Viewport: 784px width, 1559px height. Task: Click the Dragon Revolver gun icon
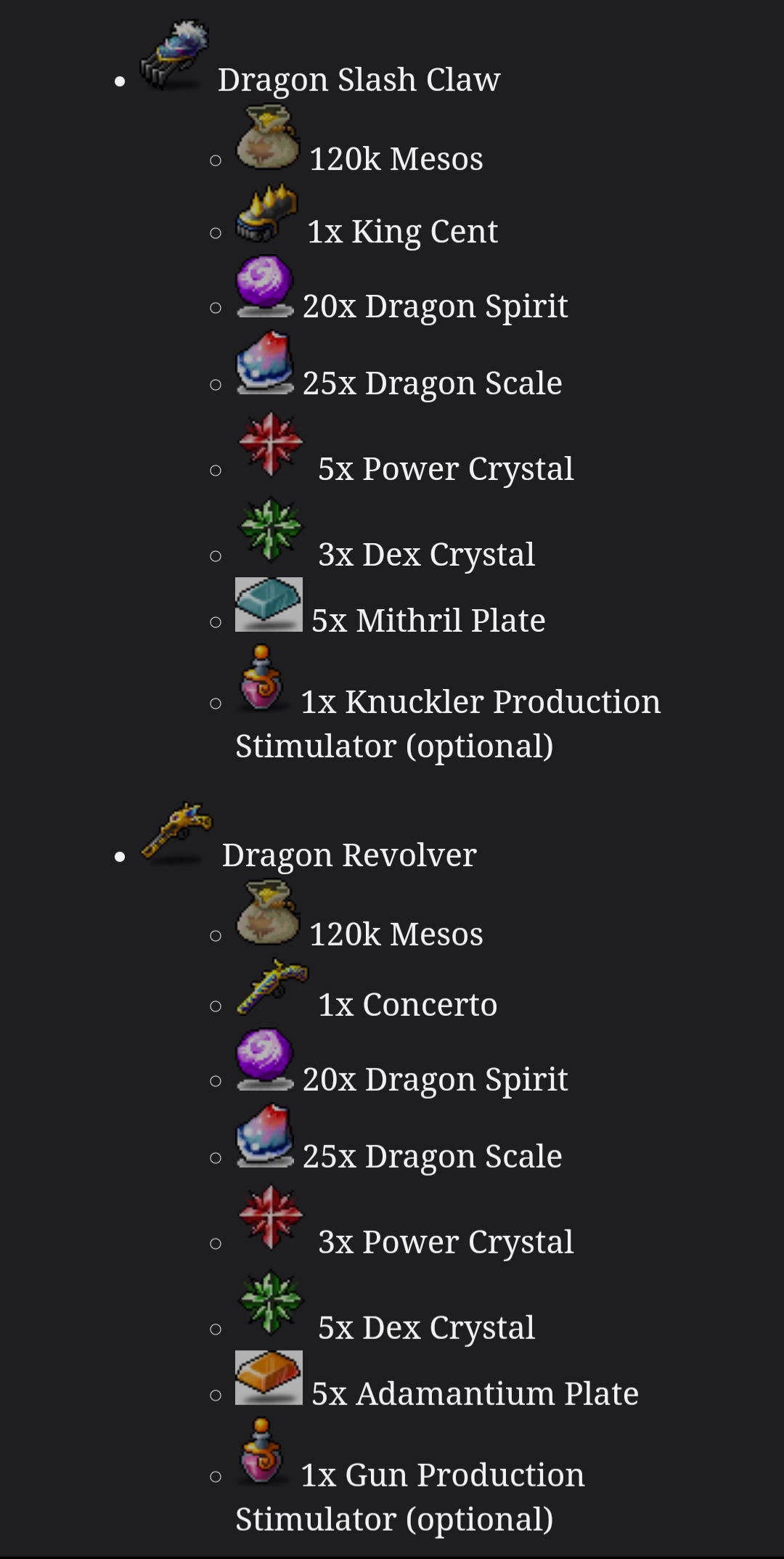pos(176,832)
